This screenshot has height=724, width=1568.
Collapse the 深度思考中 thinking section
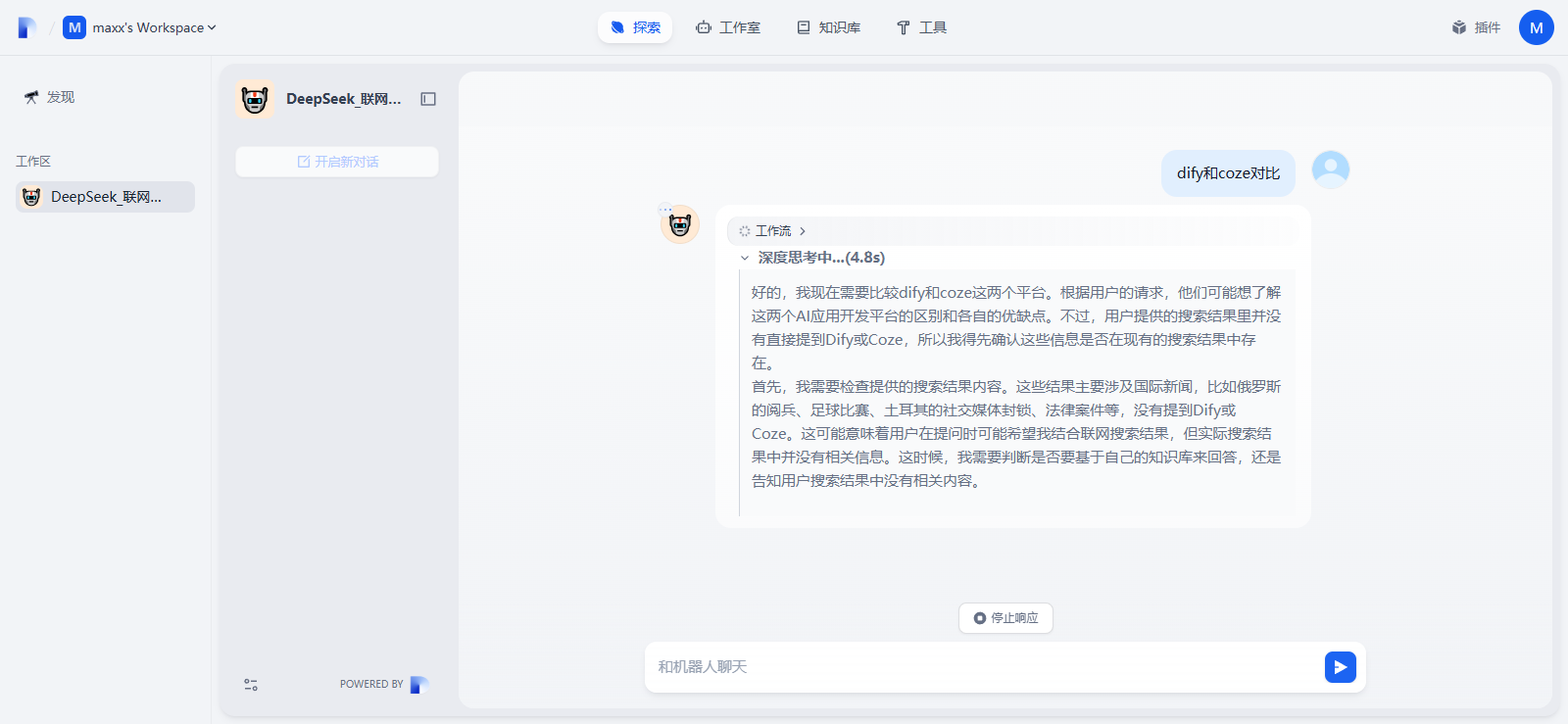[811, 258]
